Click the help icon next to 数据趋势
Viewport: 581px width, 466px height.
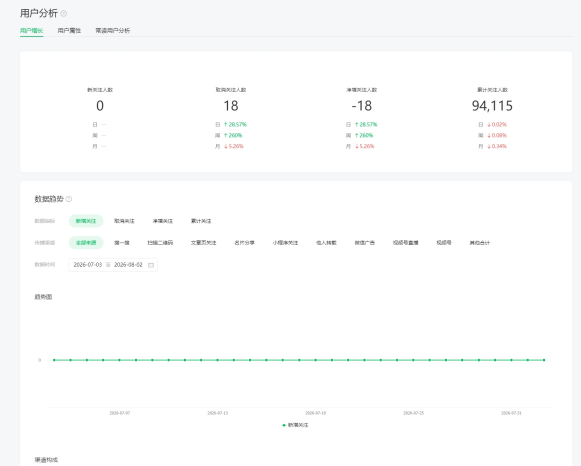coord(69,199)
